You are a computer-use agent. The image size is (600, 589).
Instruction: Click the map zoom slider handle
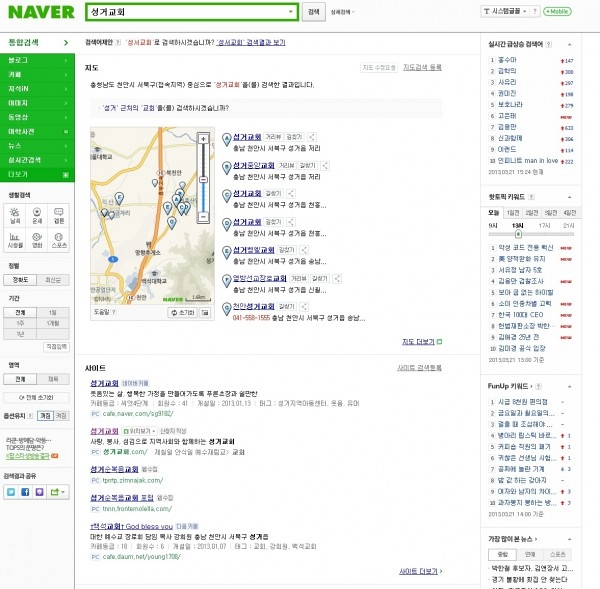[204, 179]
